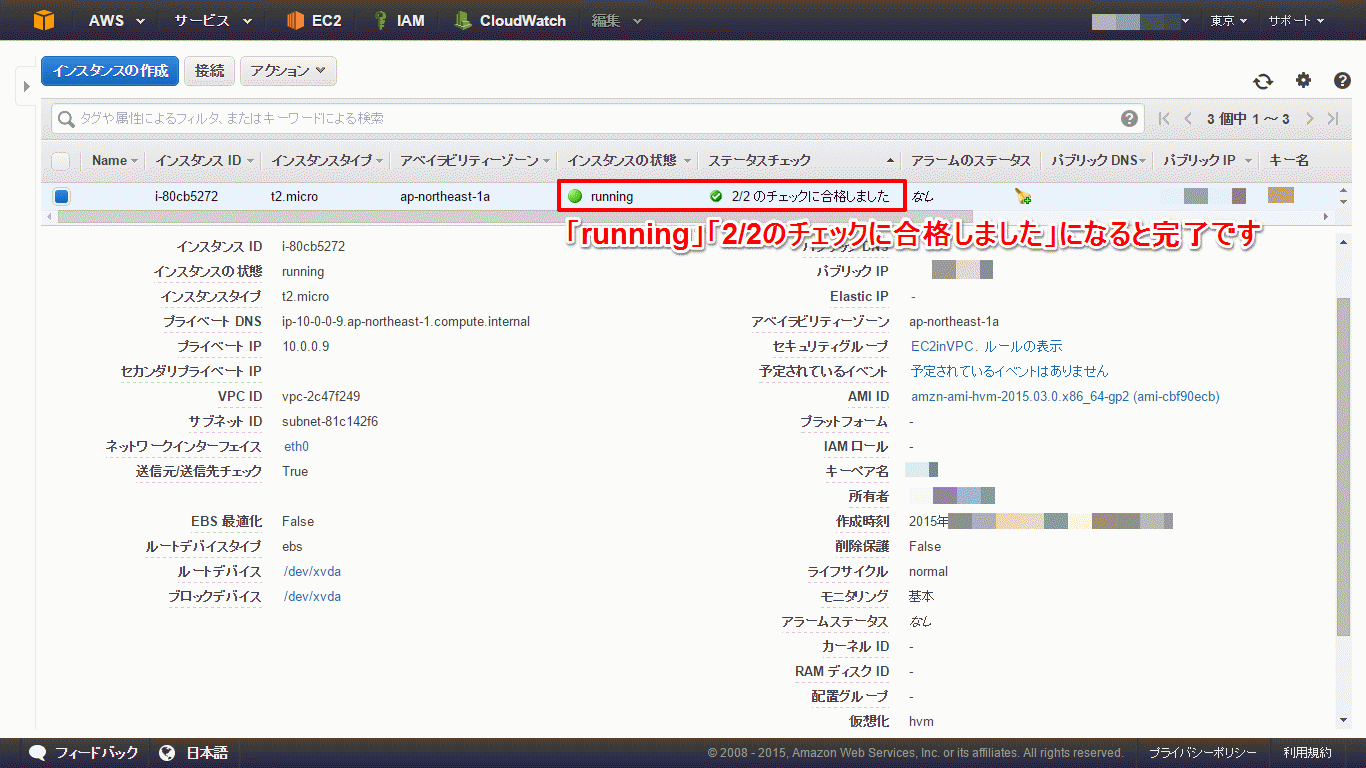Viewport: 1366px width, 768px height.
Task: Open the インスタンスタイプ column filter
Action: click(x=380, y=161)
